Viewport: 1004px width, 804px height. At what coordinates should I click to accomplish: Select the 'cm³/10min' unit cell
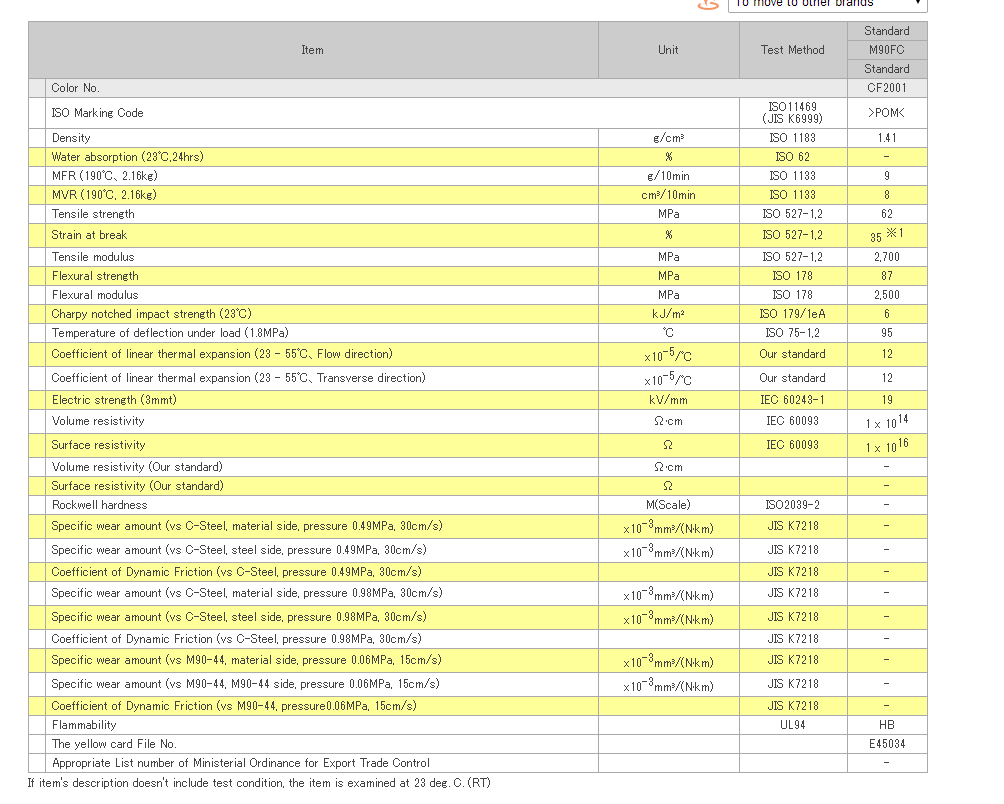[x=668, y=195]
